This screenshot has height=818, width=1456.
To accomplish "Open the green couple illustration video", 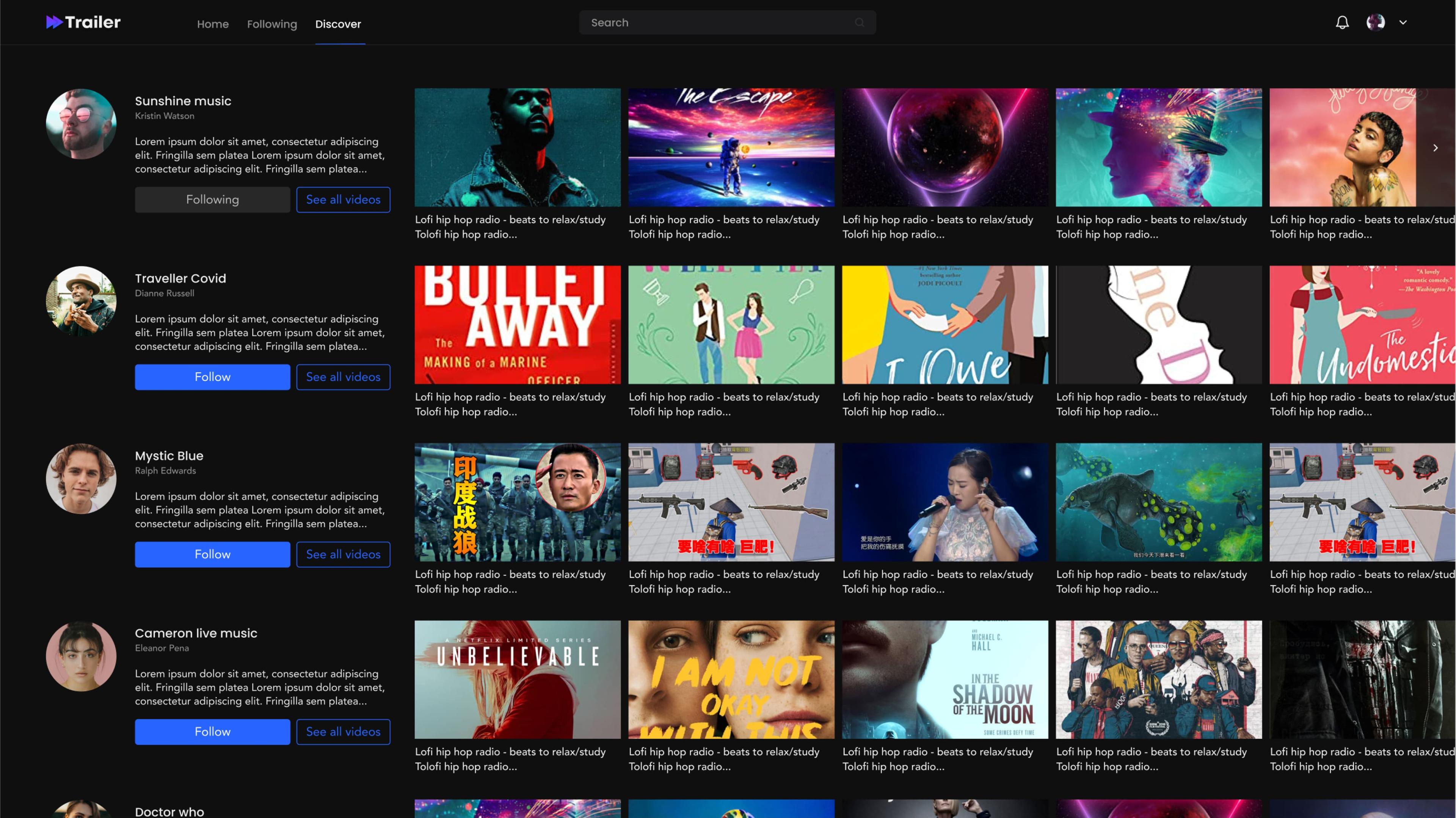I will pyautogui.click(x=731, y=325).
